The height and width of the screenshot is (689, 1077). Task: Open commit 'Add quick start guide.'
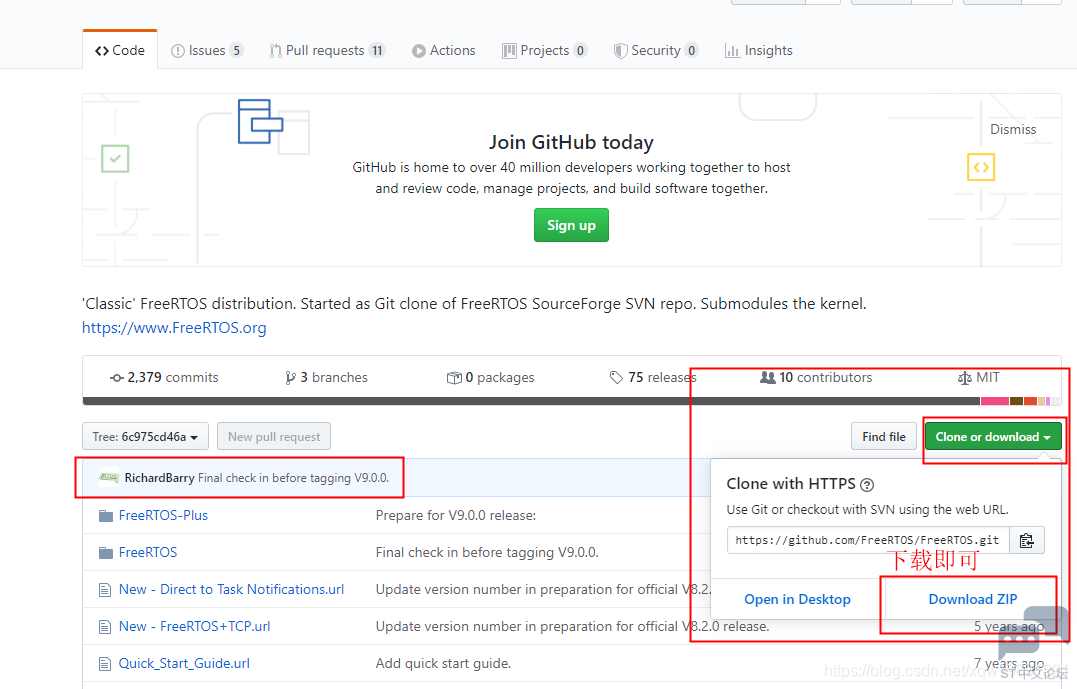click(x=443, y=664)
